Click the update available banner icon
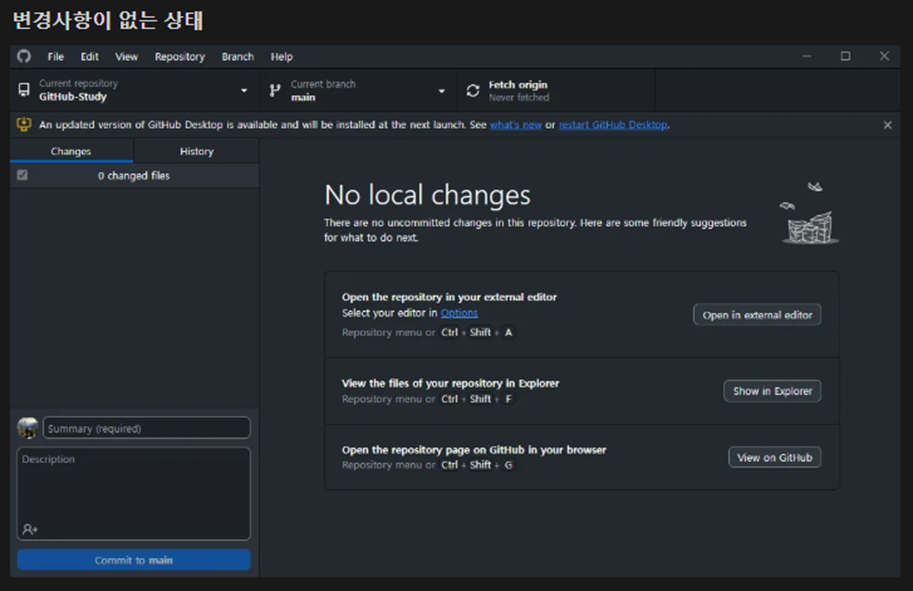Image resolution: width=913 pixels, height=591 pixels. [24, 124]
